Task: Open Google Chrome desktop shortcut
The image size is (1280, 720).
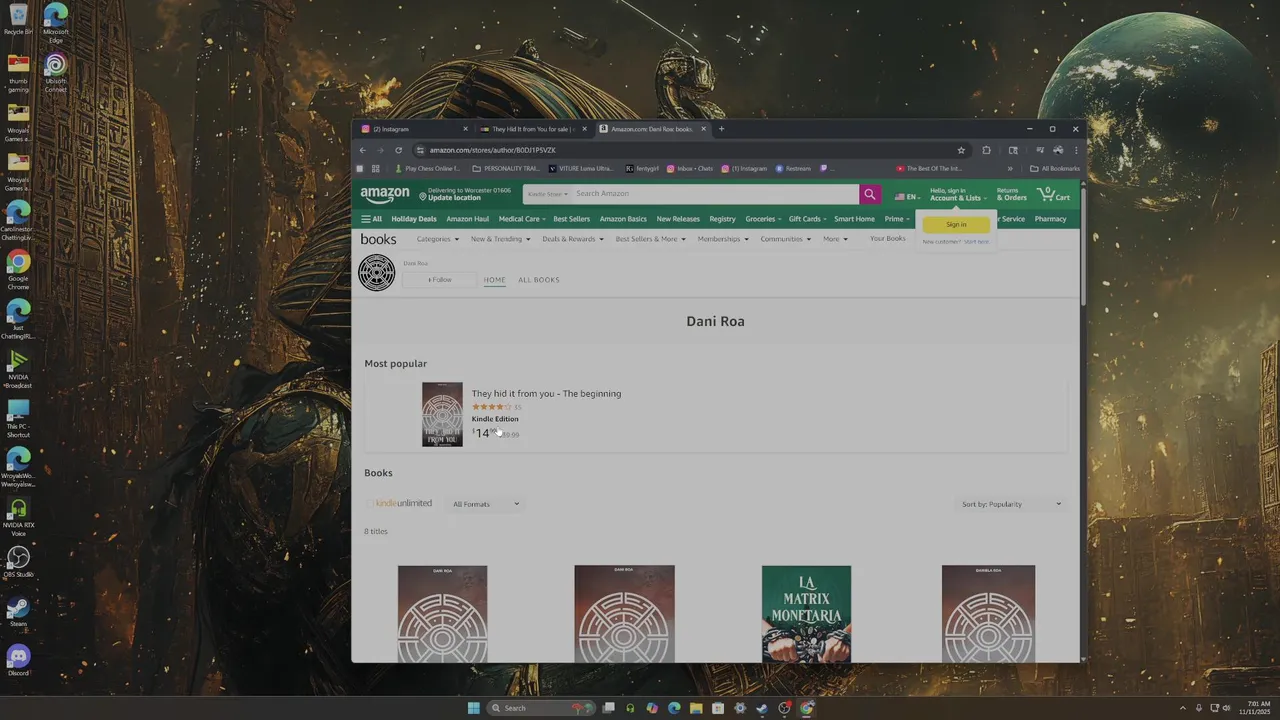Action: pyautogui.click(x=18, y=270)
